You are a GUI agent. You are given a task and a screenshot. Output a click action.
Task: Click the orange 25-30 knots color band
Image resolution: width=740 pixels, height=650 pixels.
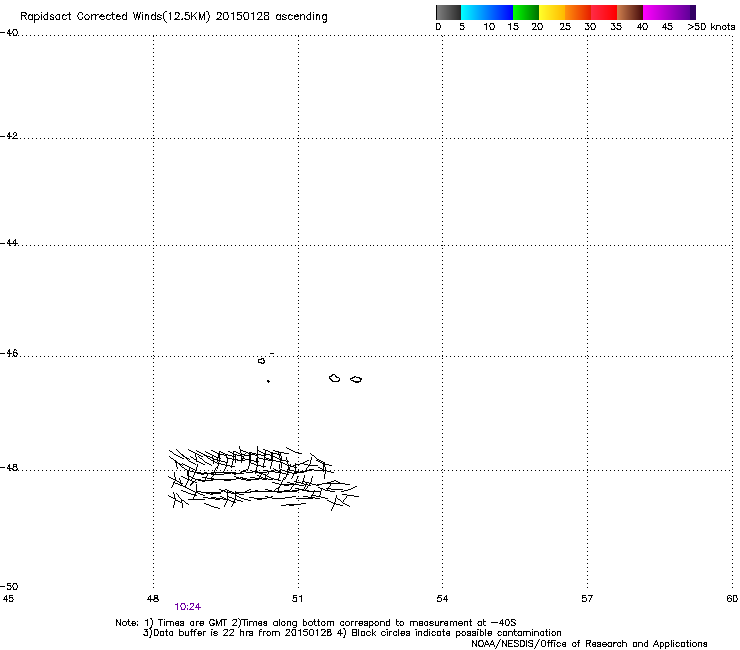coord(578,12)
